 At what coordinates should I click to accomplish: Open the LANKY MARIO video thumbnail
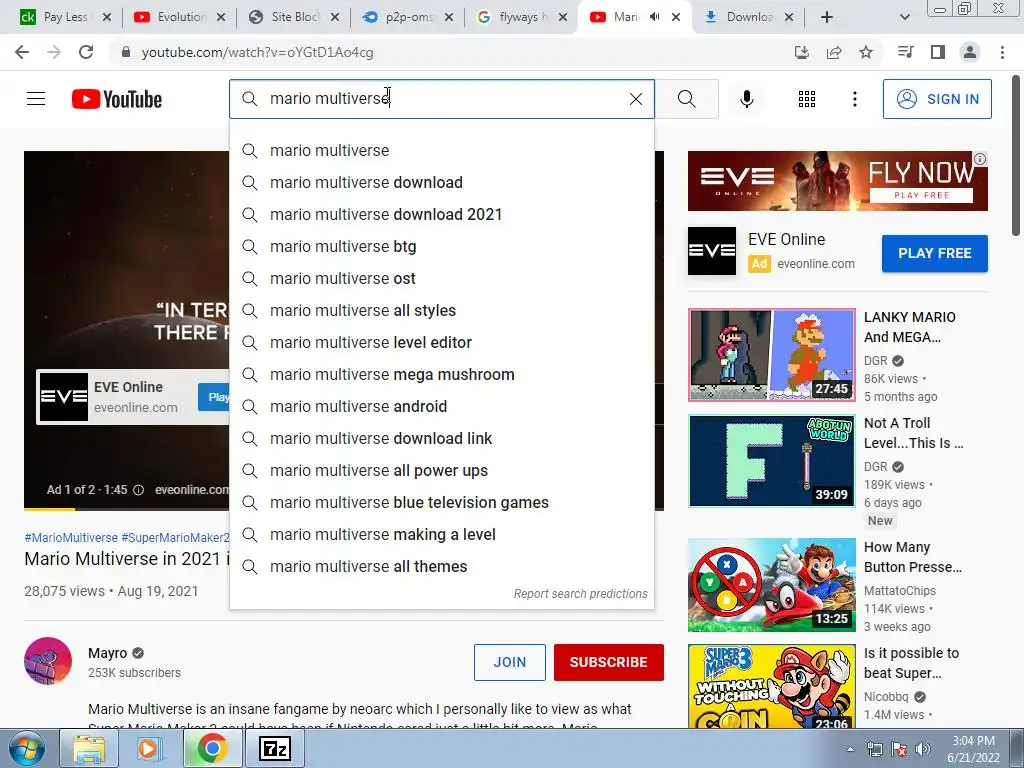(771, 355)
